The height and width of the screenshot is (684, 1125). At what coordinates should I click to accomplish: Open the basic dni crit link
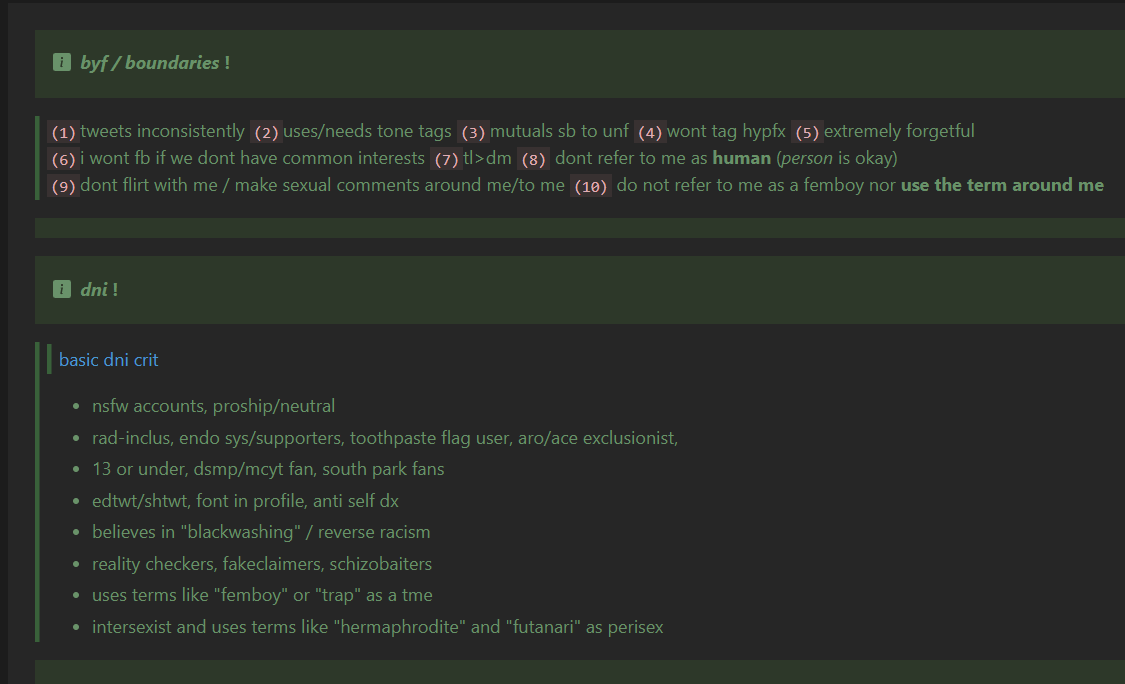(108, 360)
